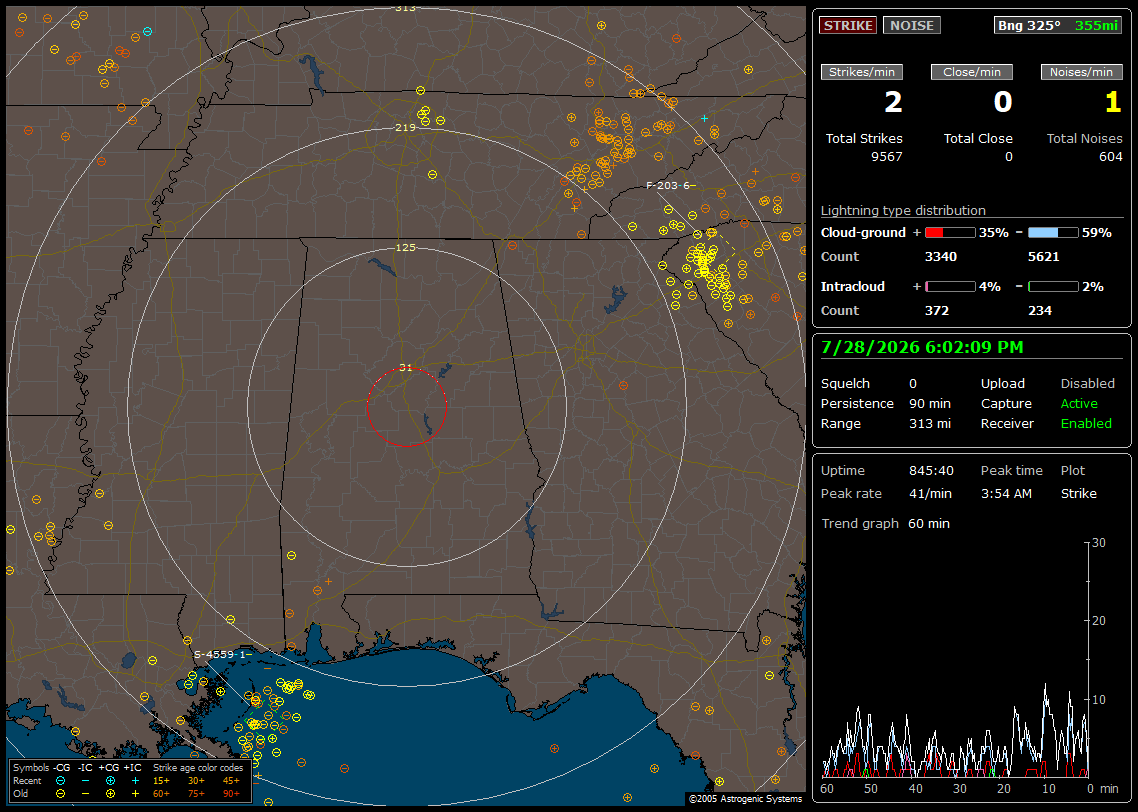Click the 90+ strike age color code

coord(231,794)
